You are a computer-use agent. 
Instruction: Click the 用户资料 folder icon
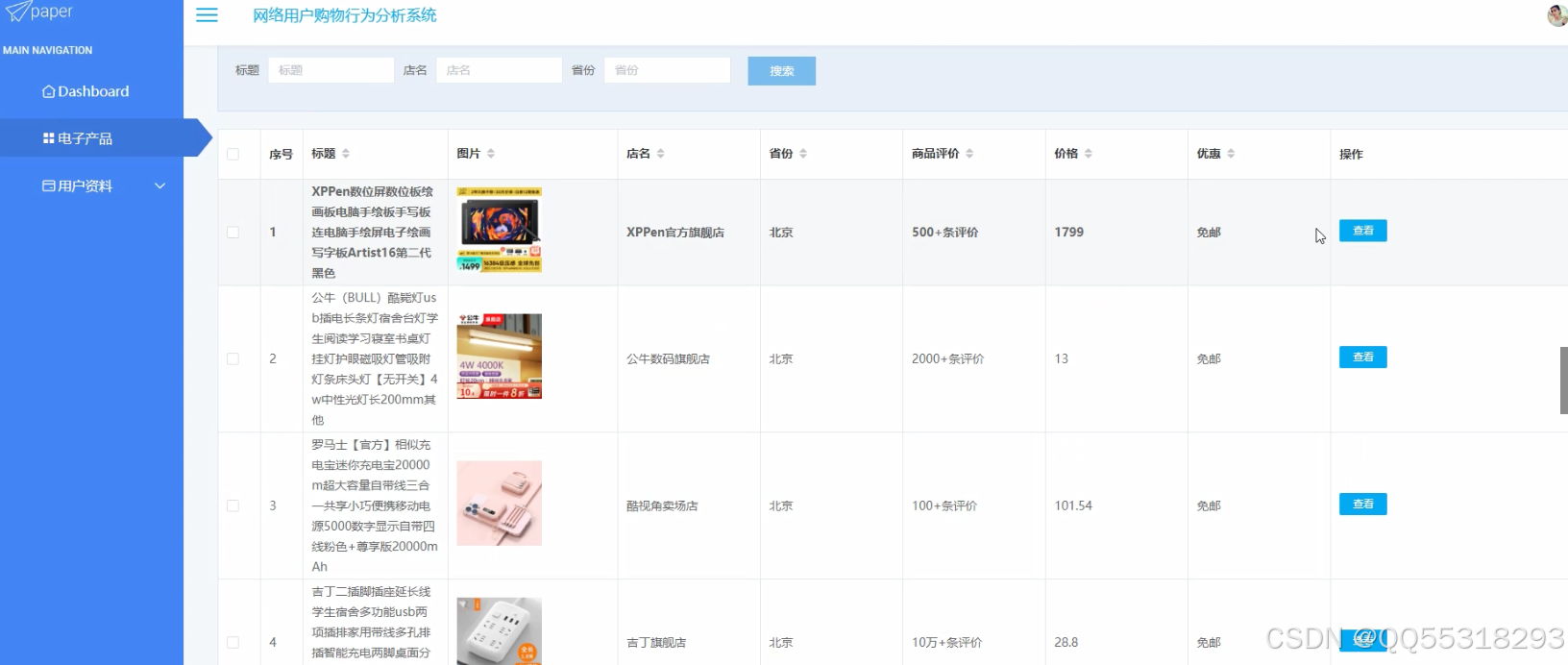(x=48, y=185)
